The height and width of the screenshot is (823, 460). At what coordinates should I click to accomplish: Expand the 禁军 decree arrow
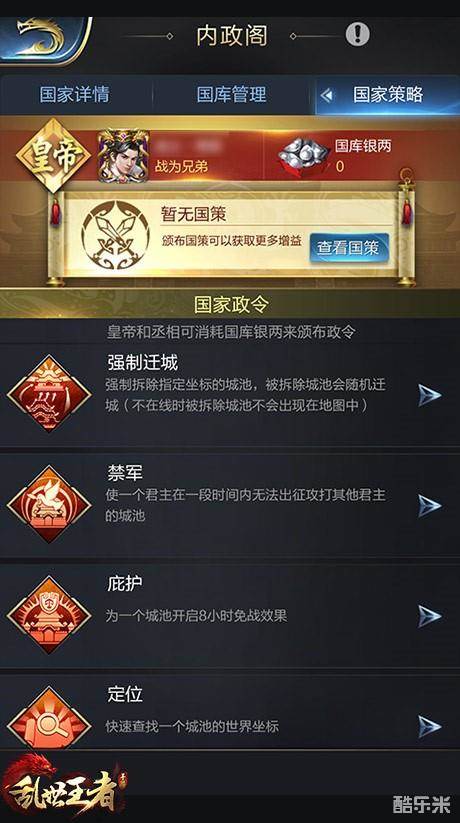click(429, 505)
